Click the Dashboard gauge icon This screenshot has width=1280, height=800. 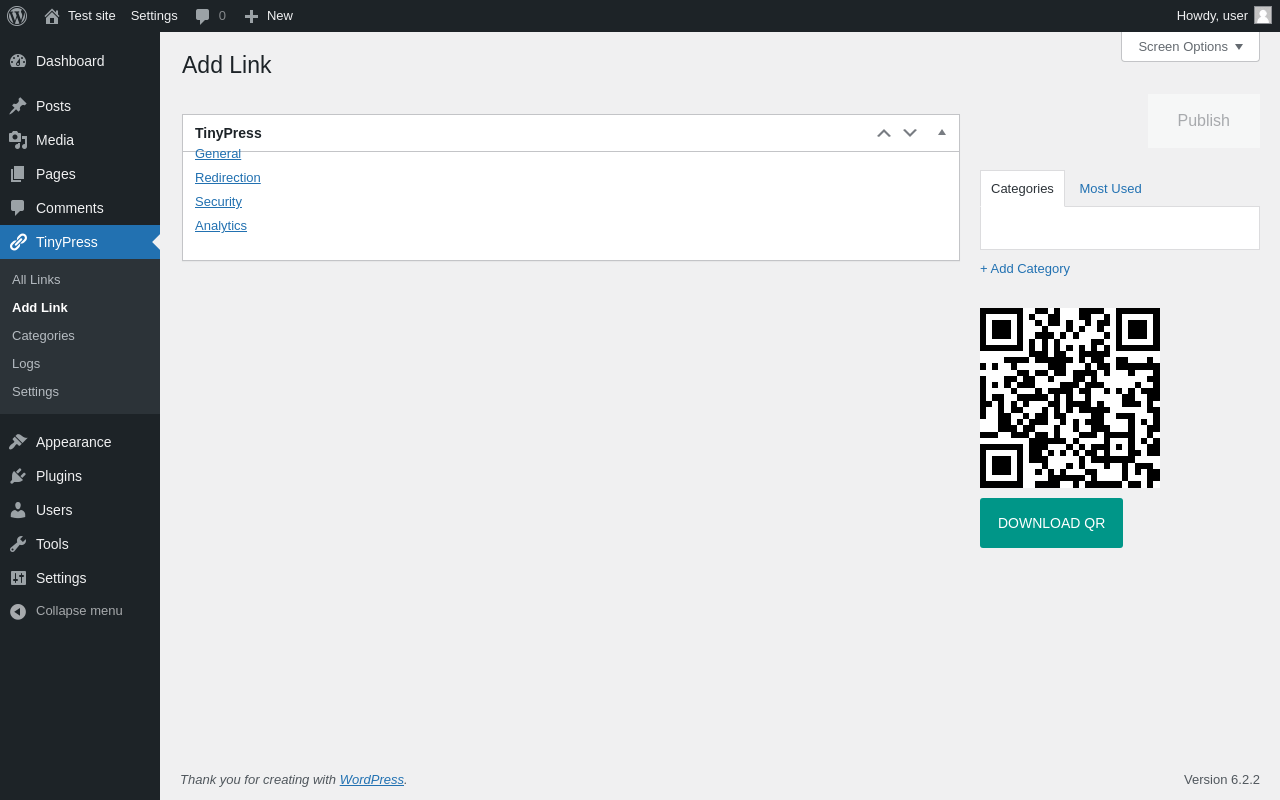pos(18,61)
